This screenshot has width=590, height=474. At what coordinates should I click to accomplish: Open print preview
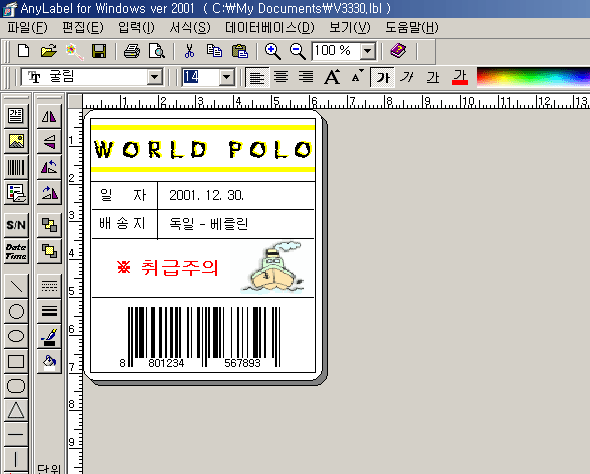[x=157, y=51]
